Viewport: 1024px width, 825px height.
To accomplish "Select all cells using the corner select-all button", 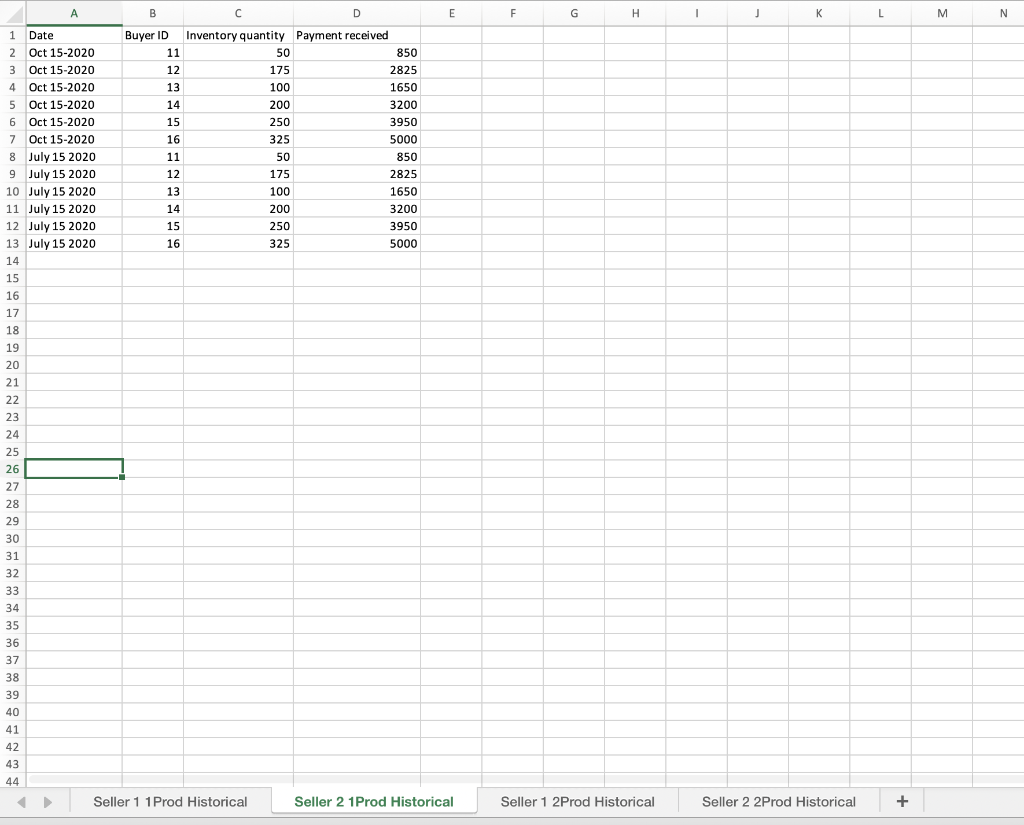I will 11,13.
